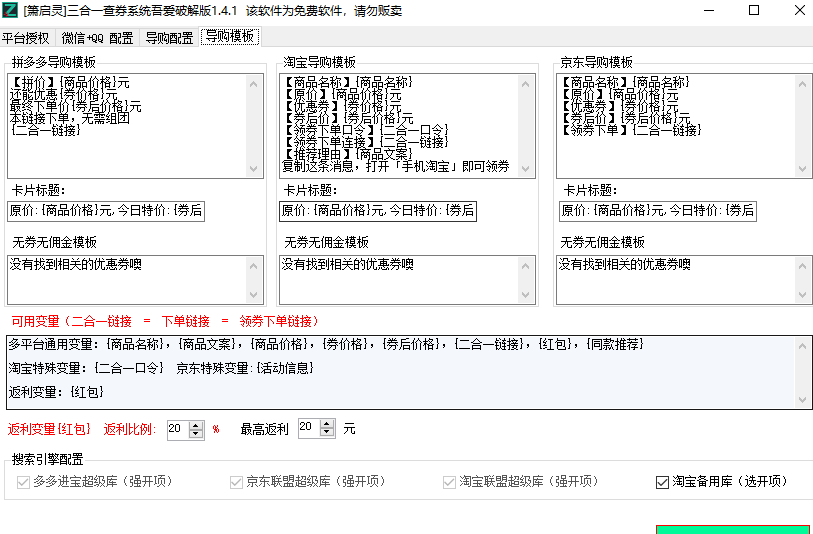The width and height of the screenshot is (813, 534).
Task: Click the green button at bottom right
Action: pyautogui.click(x=732, y=529)
